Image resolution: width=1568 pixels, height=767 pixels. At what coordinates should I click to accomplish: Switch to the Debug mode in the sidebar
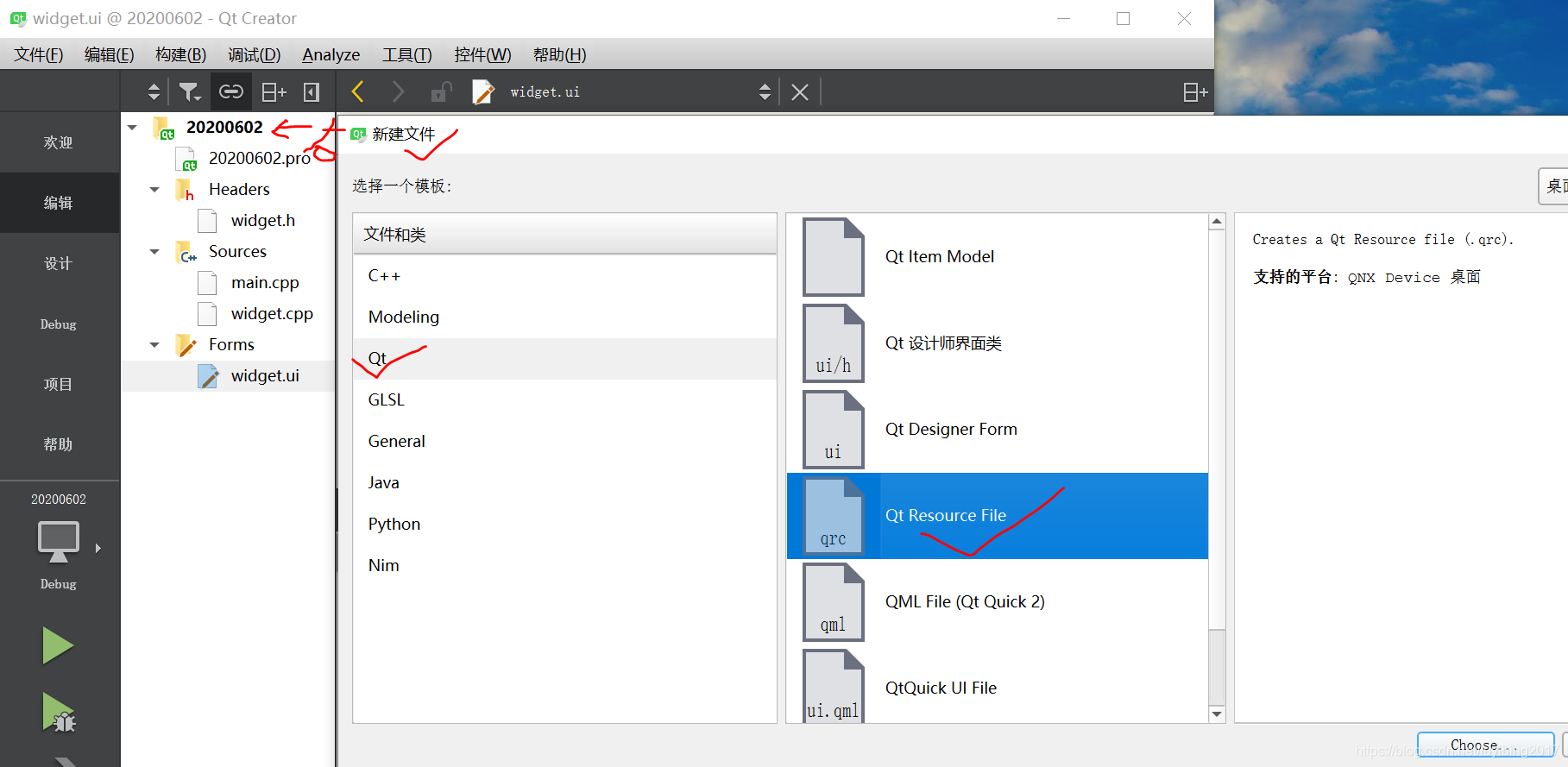point(59,324)
